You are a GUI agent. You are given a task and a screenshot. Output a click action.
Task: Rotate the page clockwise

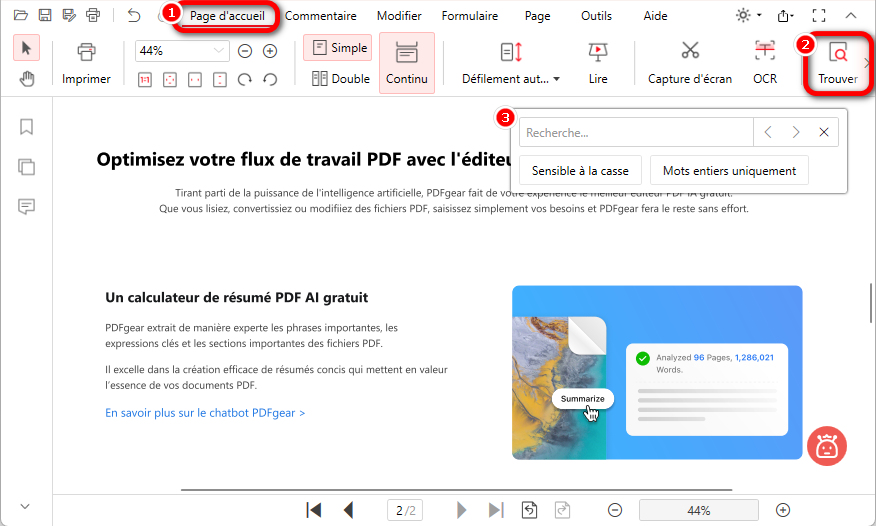pos(245,80)
